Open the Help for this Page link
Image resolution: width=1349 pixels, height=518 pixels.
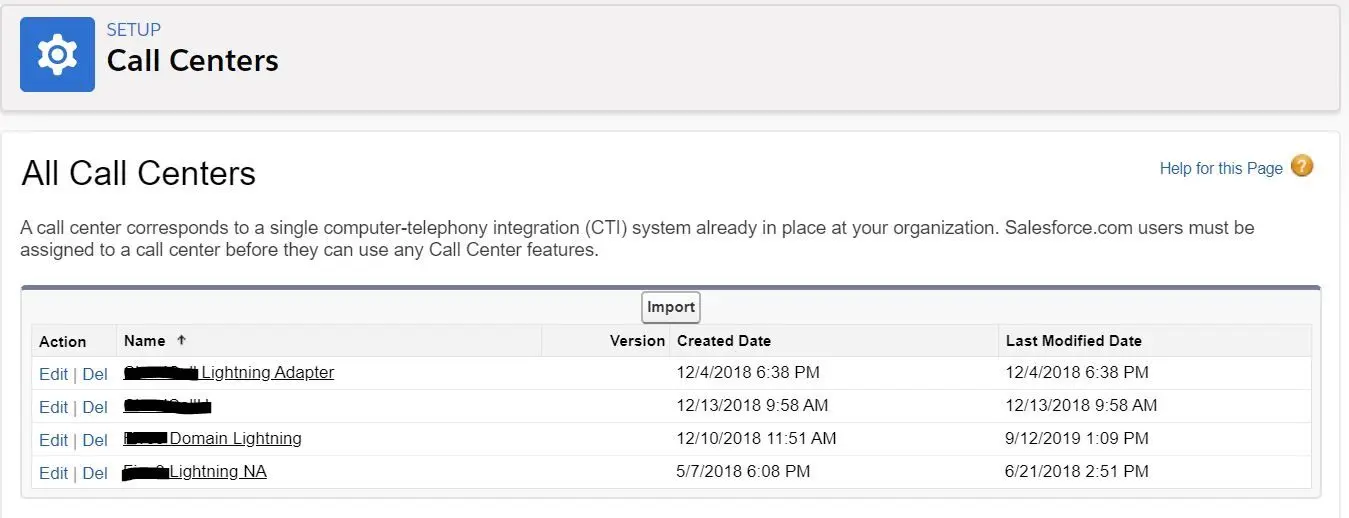[x=1221, y=168]
